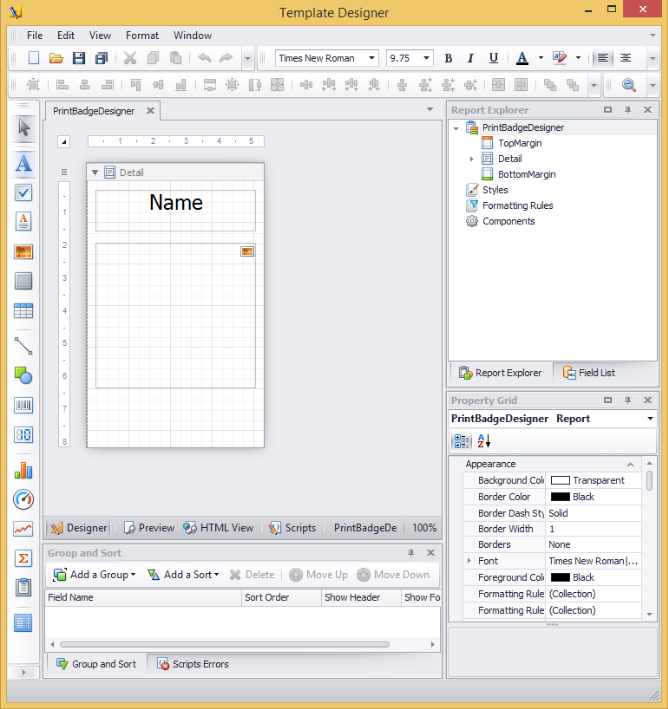The image size is (668, 709).
Task: Select the Subreport control tool
Action: point(24,588)
